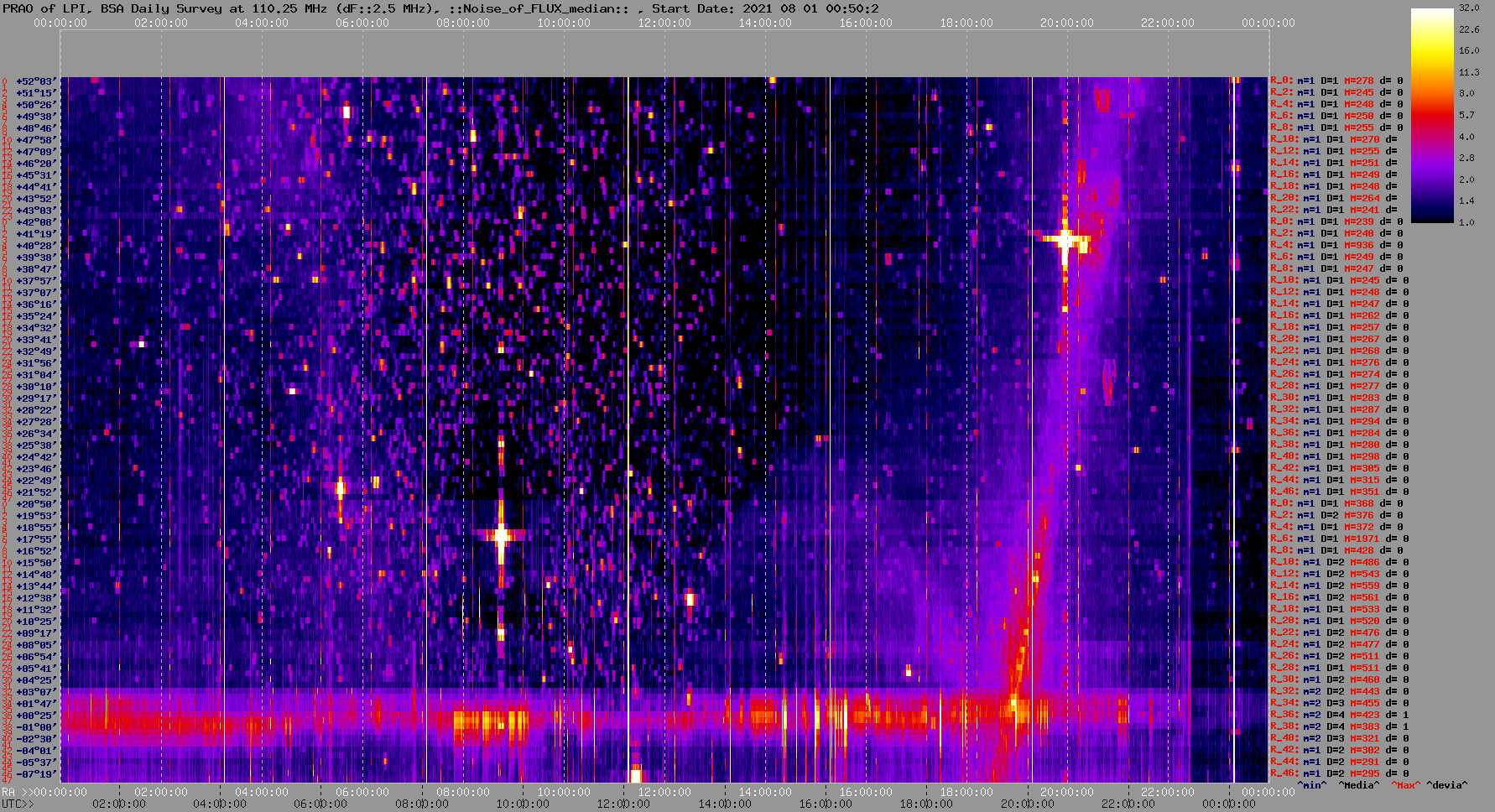Click the row reading 'R_10: m=1 D=1 M=270'
The height and width of the screenshot is (812, 1495).
coord(1334,140)
